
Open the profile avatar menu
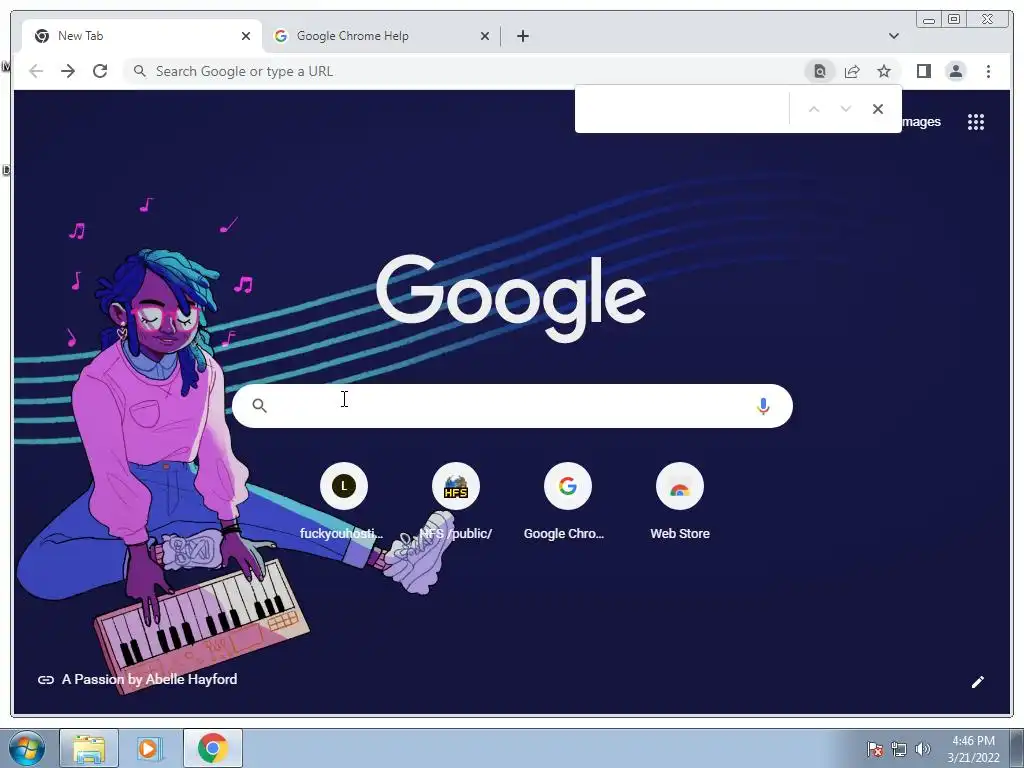tap(955, 71)
